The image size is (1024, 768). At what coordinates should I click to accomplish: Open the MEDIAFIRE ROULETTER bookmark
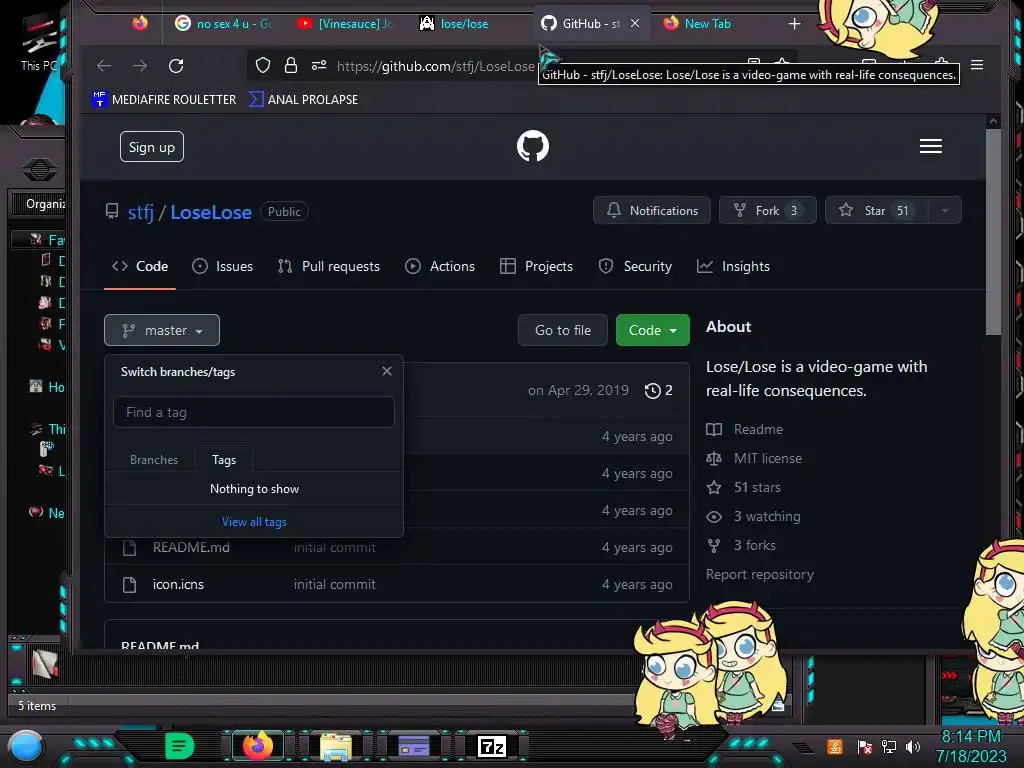[164, 99]
